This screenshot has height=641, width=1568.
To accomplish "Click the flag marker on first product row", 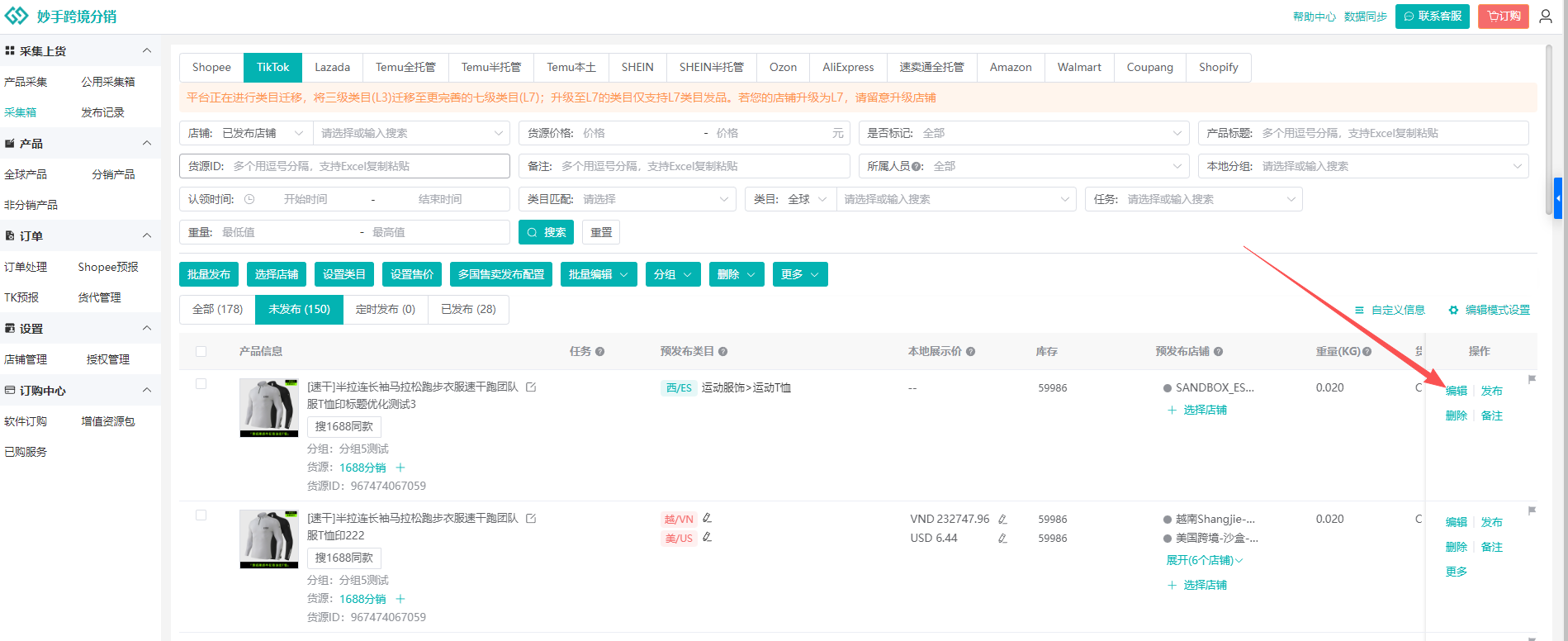I will [x=1532, y=380].
